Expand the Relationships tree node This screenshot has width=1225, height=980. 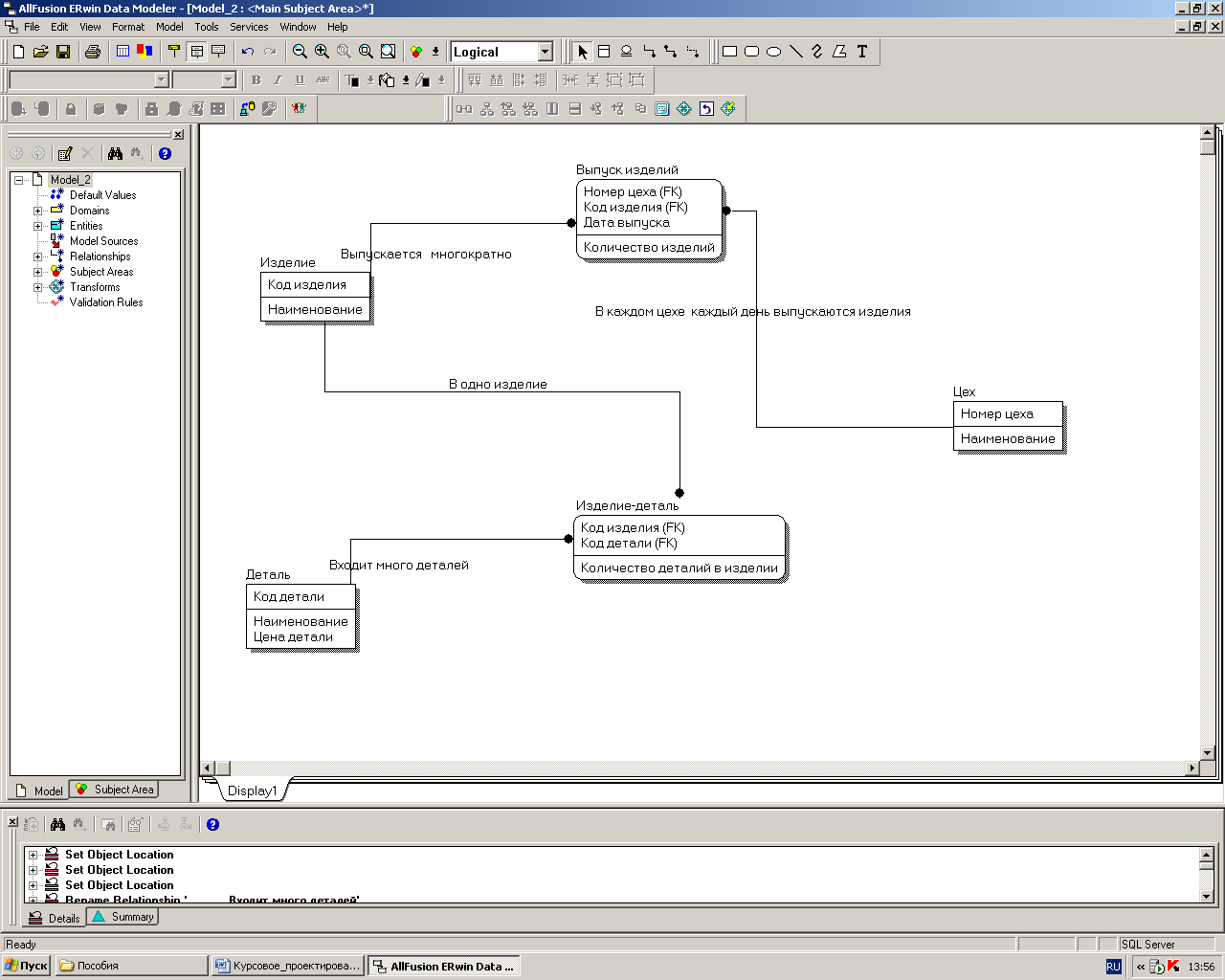click(38, 256)
